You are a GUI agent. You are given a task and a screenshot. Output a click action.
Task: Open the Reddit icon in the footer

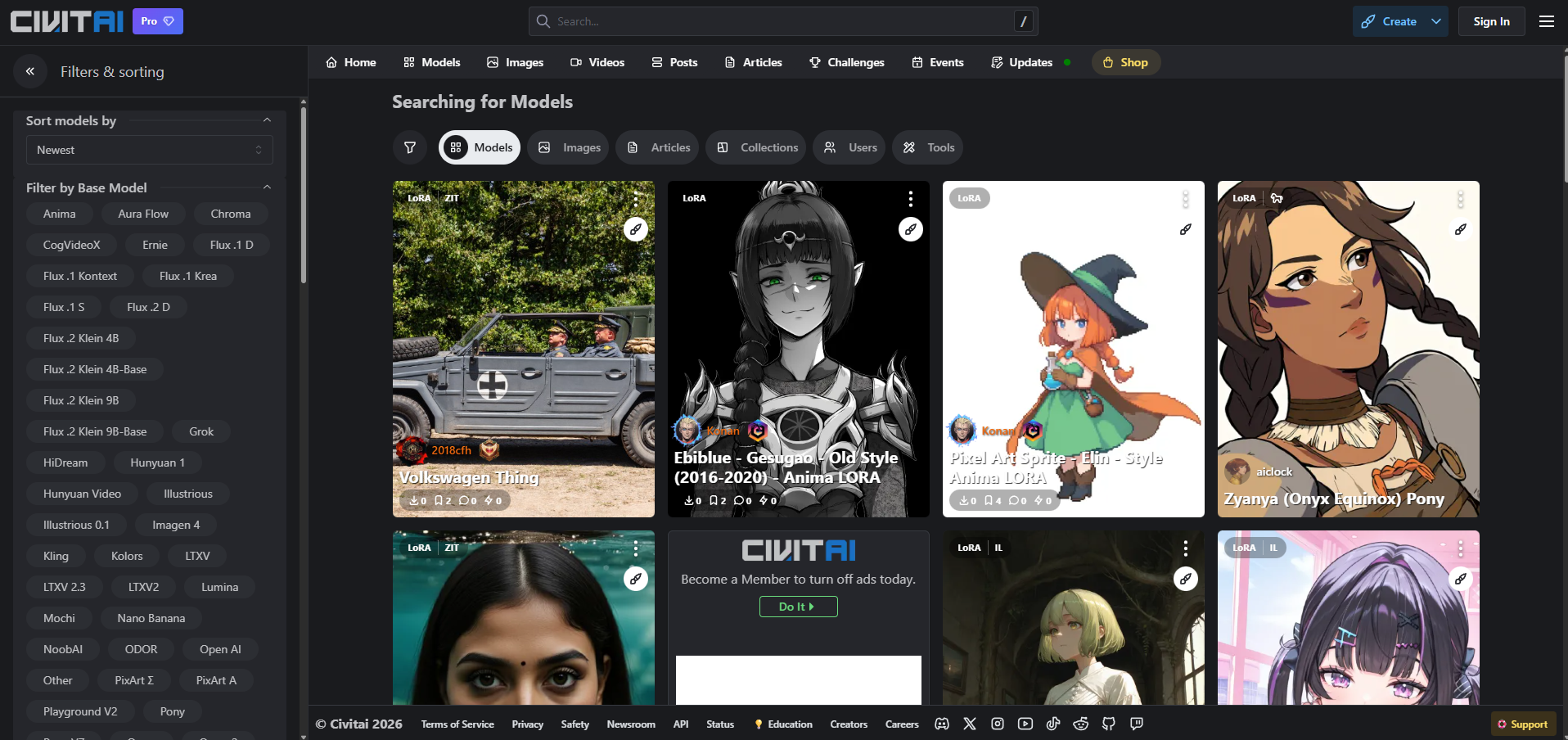pos(1081,724)
